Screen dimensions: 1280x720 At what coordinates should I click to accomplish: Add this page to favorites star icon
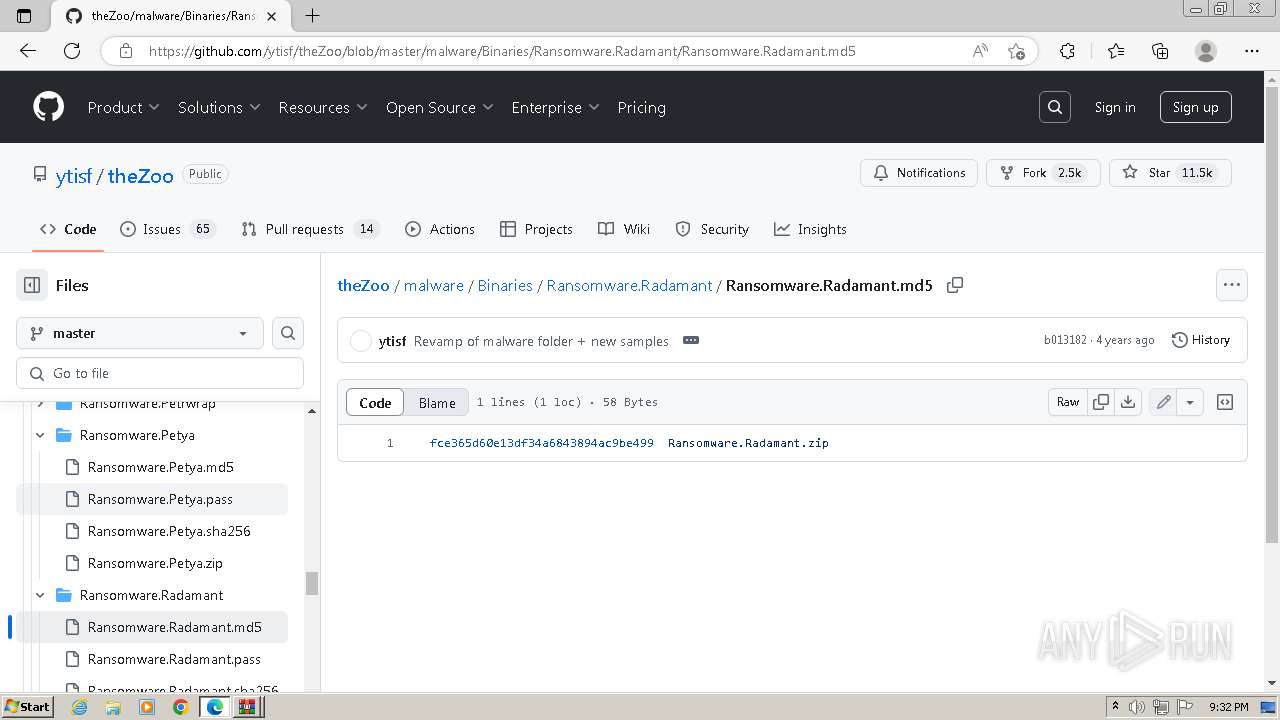1016,51
